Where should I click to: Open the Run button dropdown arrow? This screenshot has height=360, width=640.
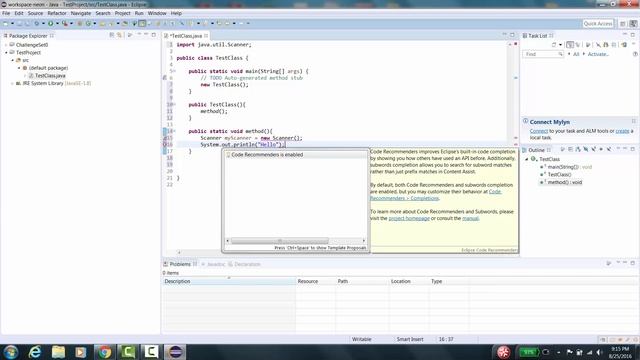tap(57, 23)
